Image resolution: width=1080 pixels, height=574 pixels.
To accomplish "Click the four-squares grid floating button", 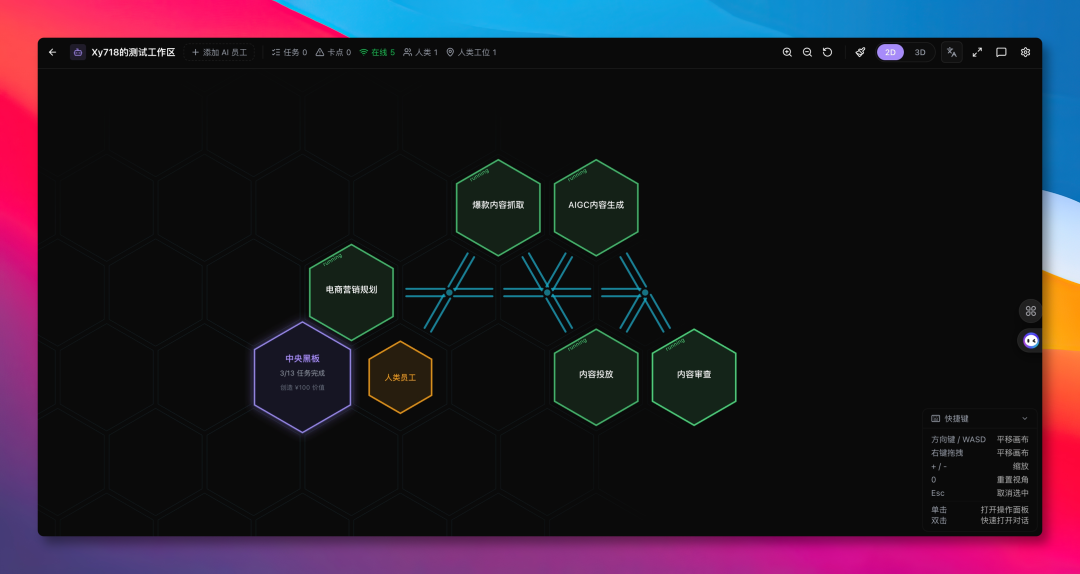I will pyautogui.click(x=1030, y=311).
